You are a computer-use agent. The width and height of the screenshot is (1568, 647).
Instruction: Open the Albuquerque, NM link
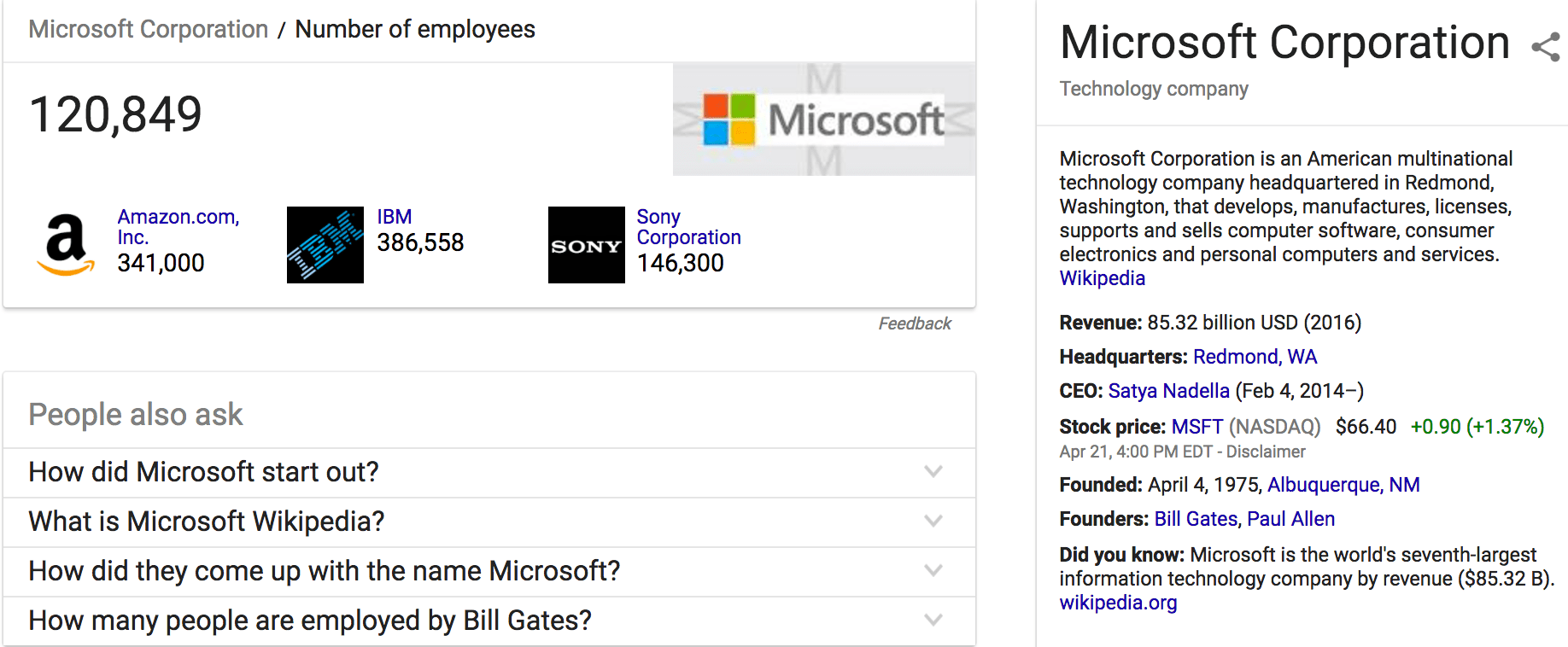pyautogui.click(x=1343, y=485)
